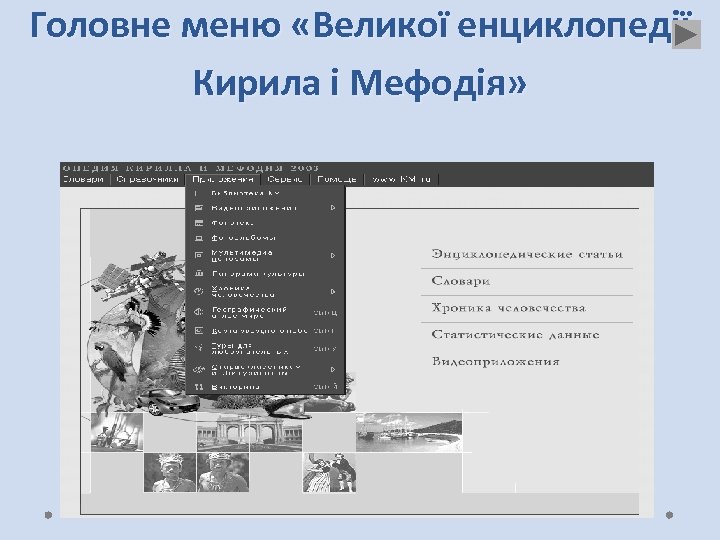Viewport: 720px width, 540px height.
Task: Click the parrot picture in collage
Action: 110,360
